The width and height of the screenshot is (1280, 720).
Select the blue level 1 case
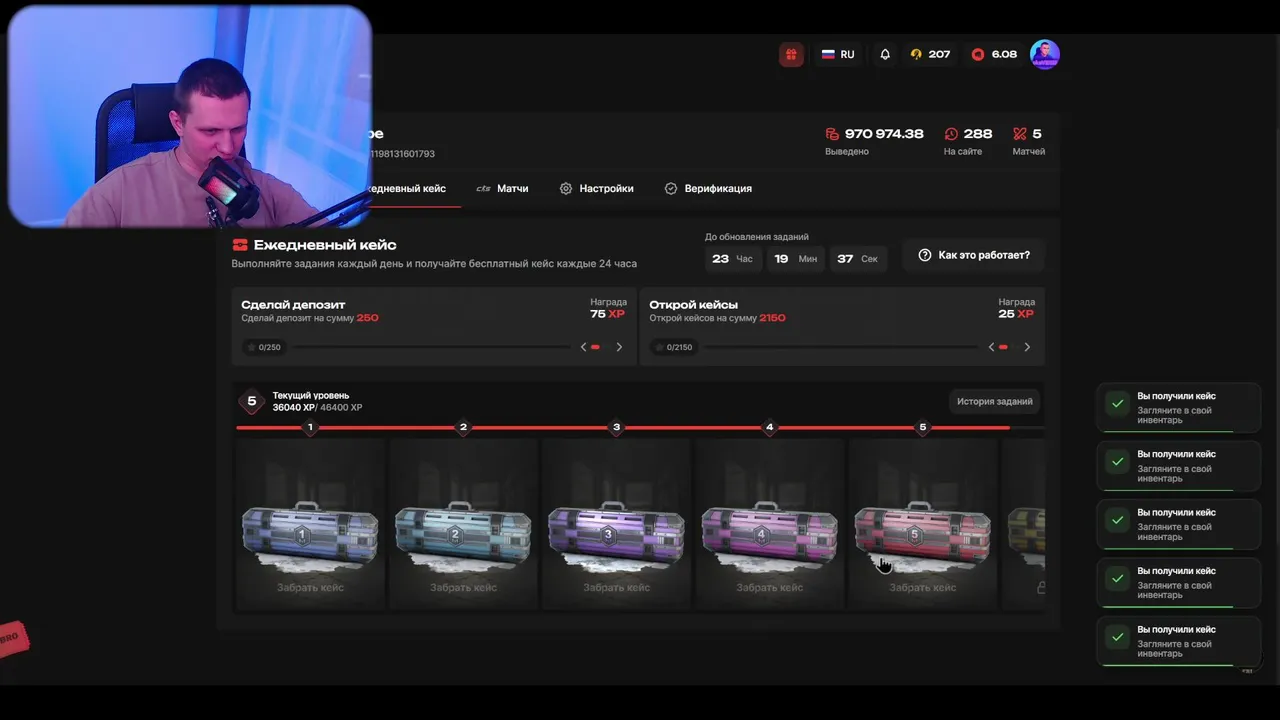coord(310,535)
